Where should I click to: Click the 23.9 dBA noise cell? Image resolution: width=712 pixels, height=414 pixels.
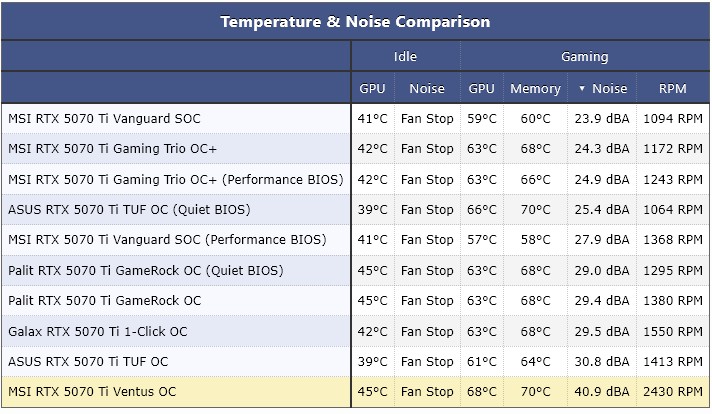[602, 118]
